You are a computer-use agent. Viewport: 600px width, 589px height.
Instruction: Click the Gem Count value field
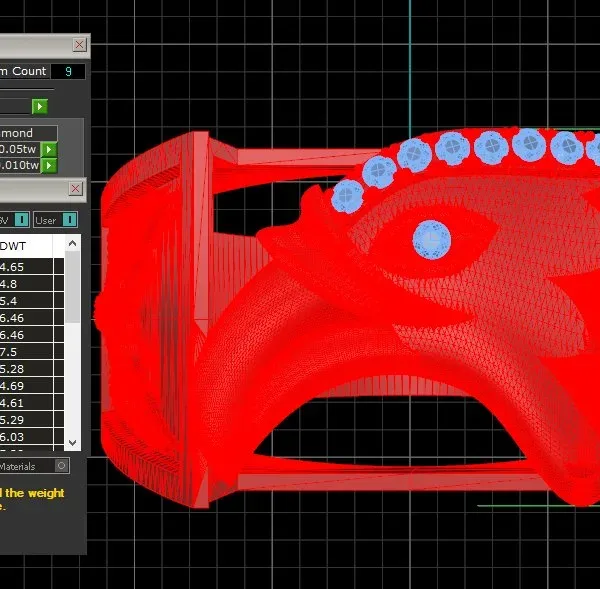coord(68,71)
